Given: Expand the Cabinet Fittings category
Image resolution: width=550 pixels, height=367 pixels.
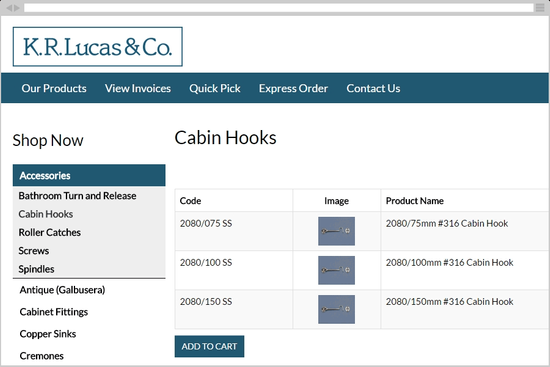Looking at the screenshot, I should 54,312.
